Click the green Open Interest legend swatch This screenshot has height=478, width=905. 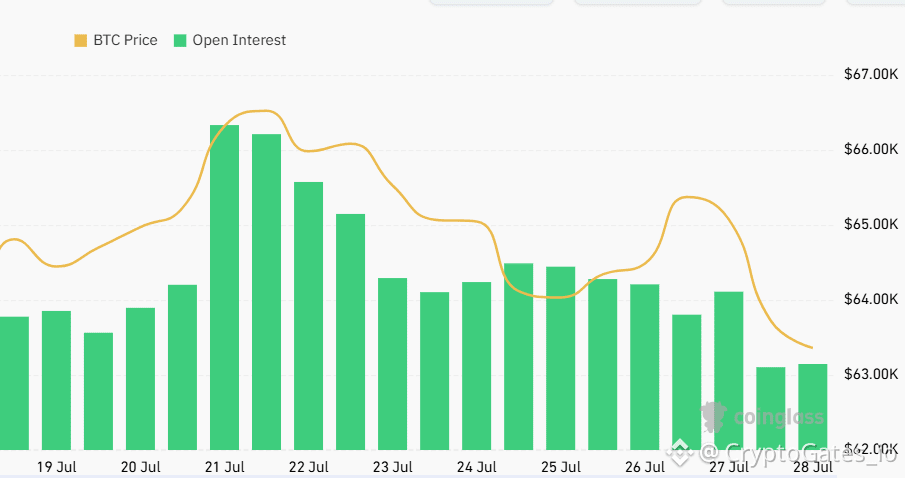tap(180, 40)
